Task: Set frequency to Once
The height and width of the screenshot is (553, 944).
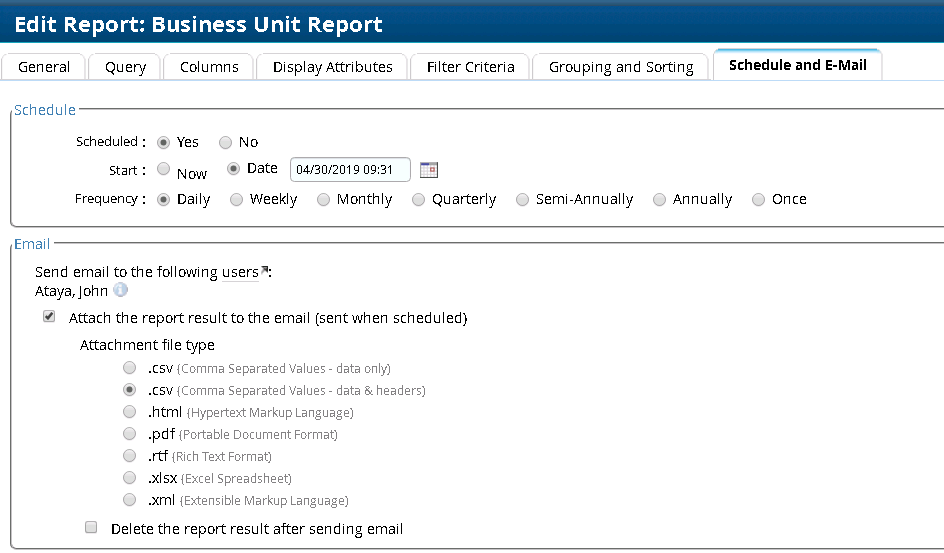Action: coord(759,199)
